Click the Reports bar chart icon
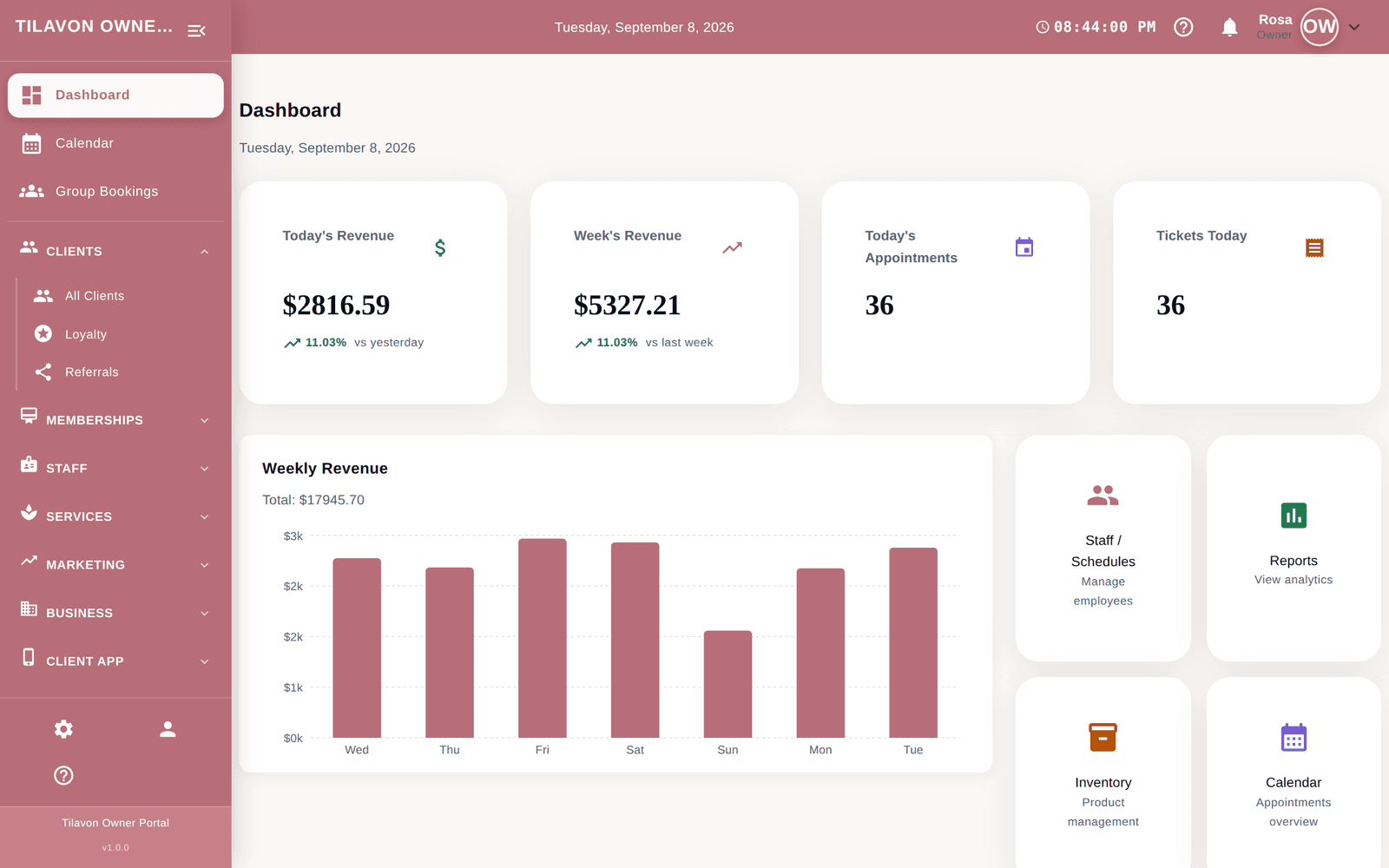Viewport: 1389px width, 868px height. tap(1294, 516)
